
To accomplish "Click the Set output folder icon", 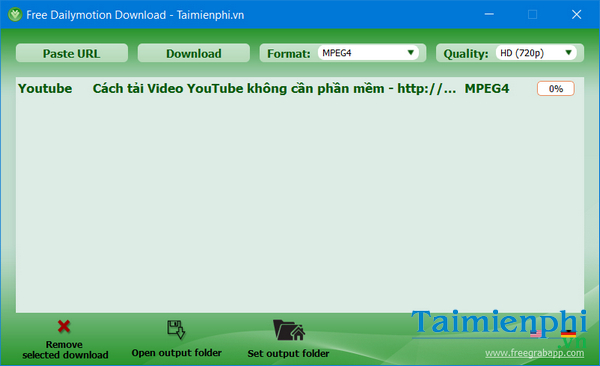I will (289, 330).
